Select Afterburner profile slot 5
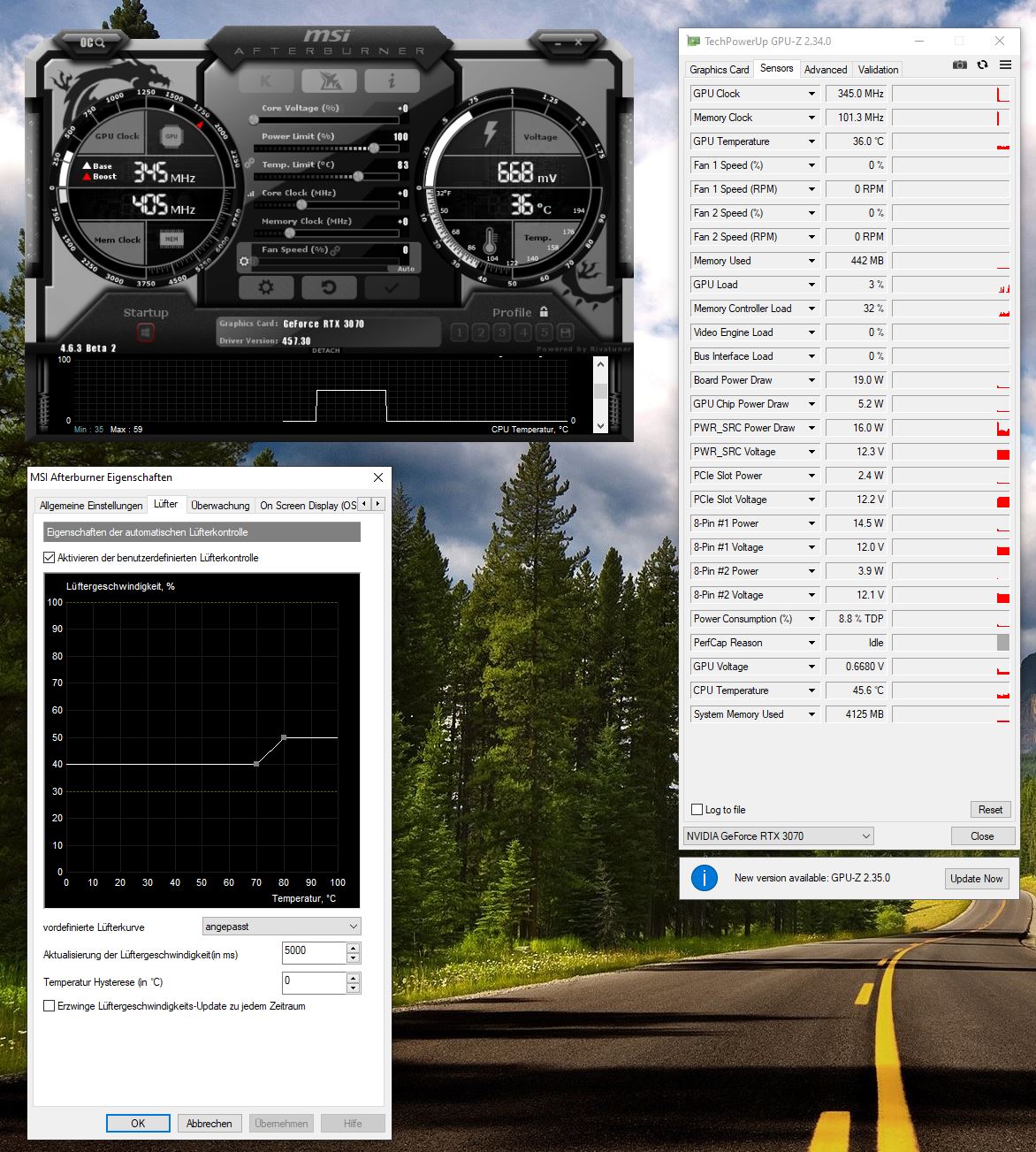 544,332
